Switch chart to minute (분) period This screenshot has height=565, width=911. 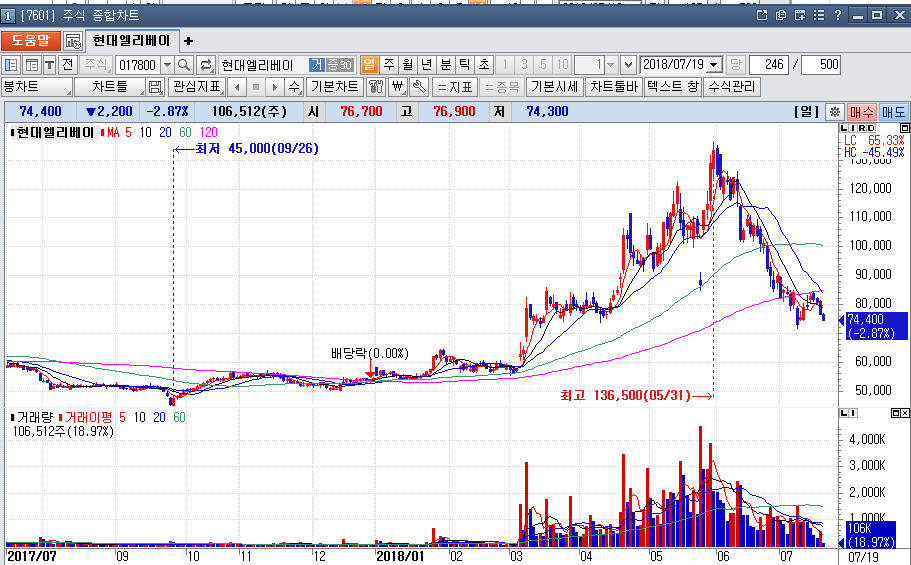click(x=446, y=64)
